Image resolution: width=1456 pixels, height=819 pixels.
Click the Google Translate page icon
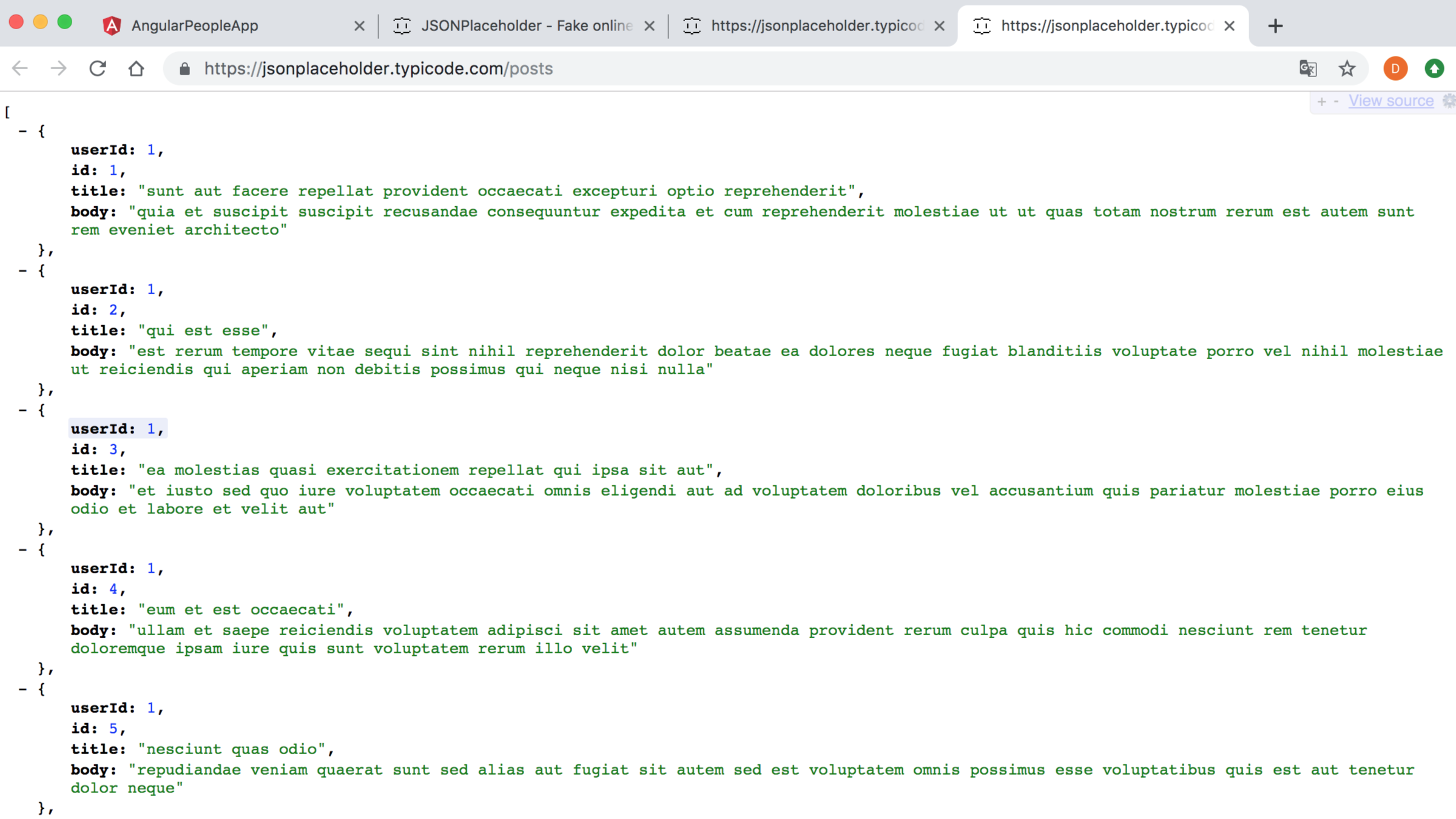(1308, 68)
